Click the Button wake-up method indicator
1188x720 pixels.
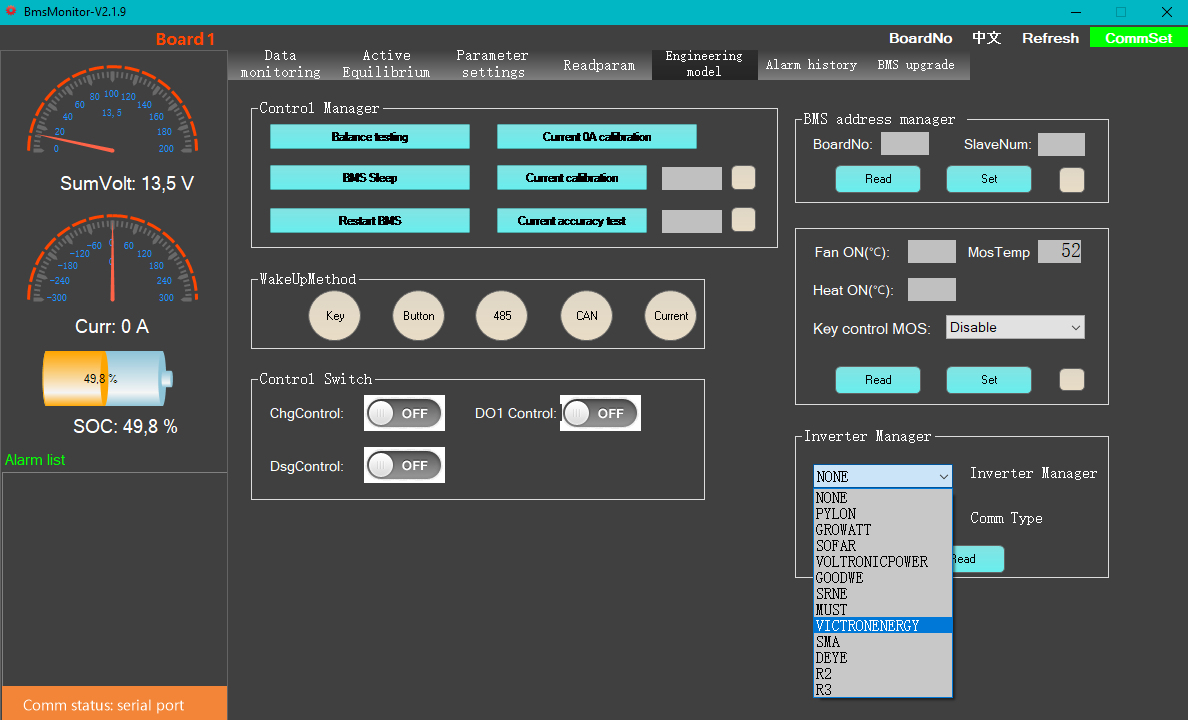(419, 316)
